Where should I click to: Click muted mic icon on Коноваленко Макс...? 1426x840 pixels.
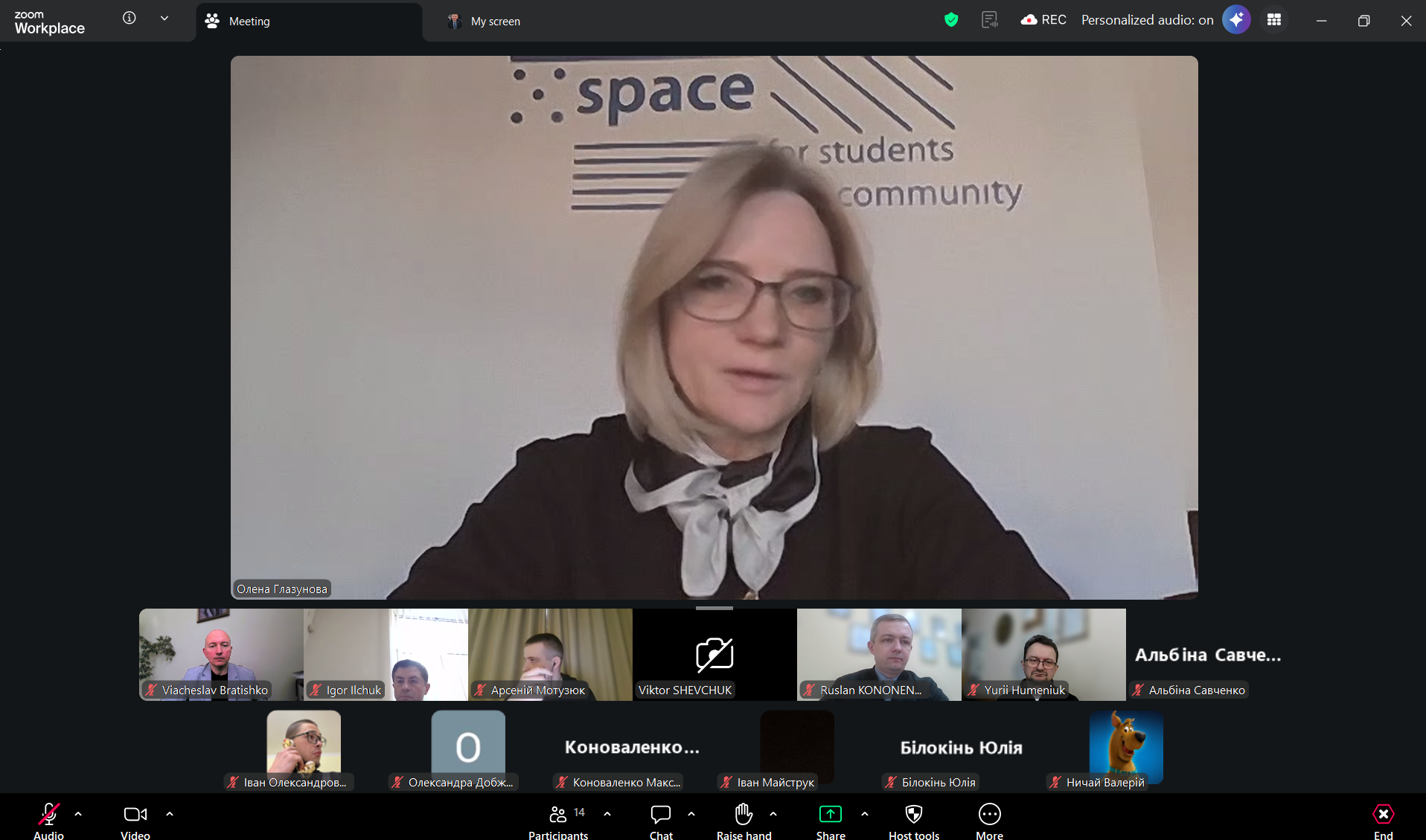pyautogui.click(x=562, y=782)
